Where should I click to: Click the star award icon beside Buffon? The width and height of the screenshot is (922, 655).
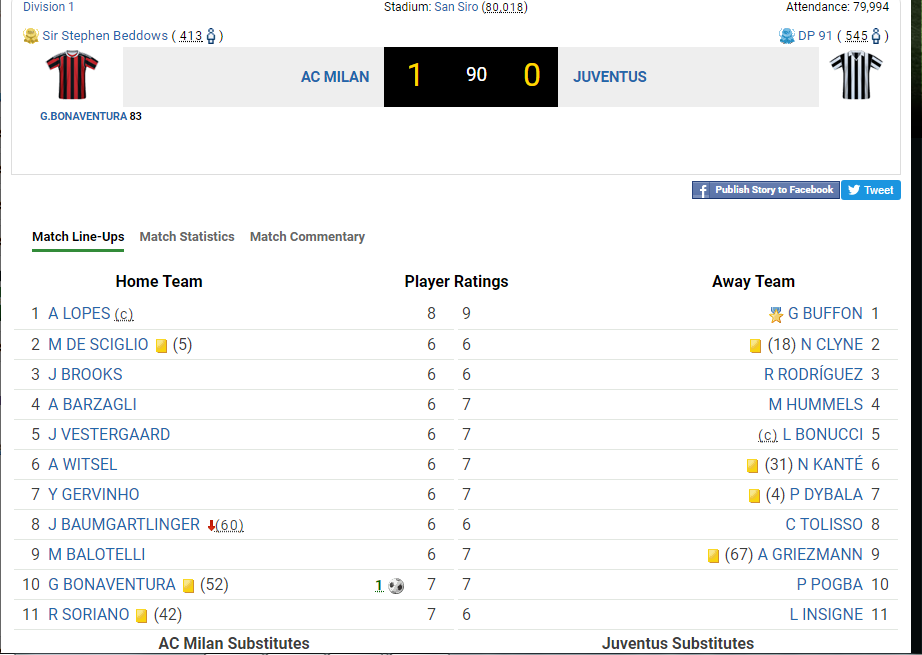776,315
